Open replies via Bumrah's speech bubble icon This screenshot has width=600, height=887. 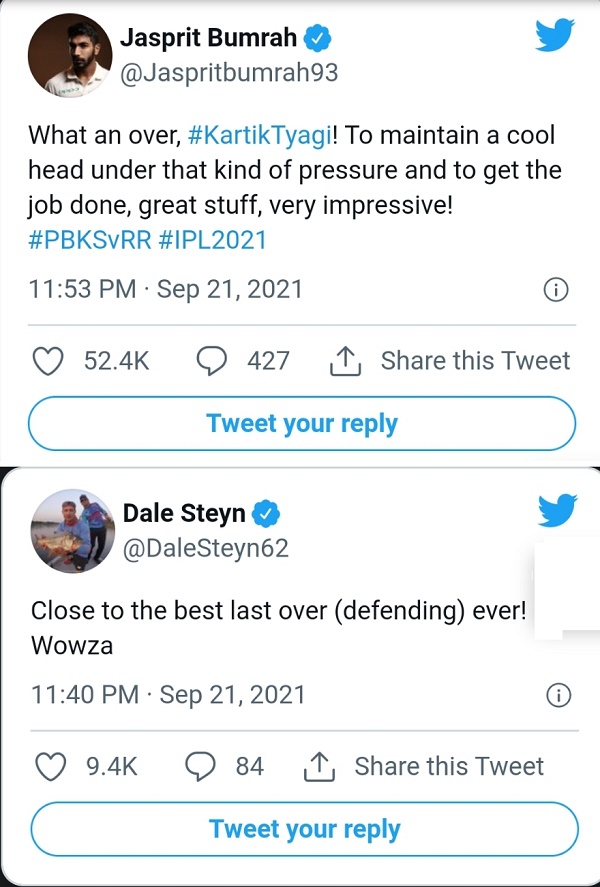tap(210, 361)
